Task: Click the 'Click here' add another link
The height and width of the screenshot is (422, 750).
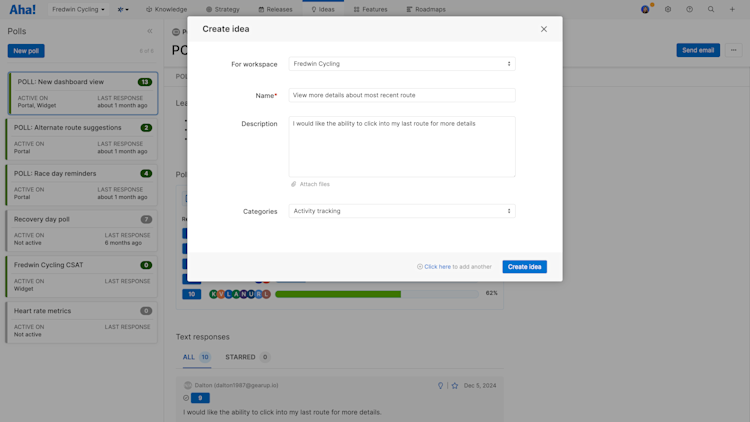Action: (x=437, y=267)
